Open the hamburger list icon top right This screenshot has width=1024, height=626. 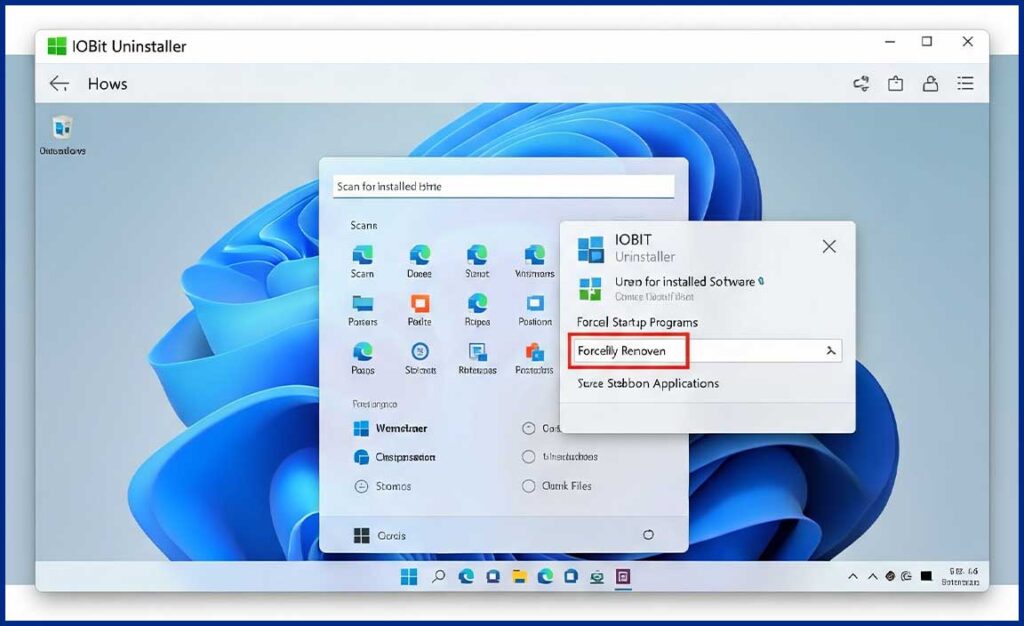pos(965,84)
